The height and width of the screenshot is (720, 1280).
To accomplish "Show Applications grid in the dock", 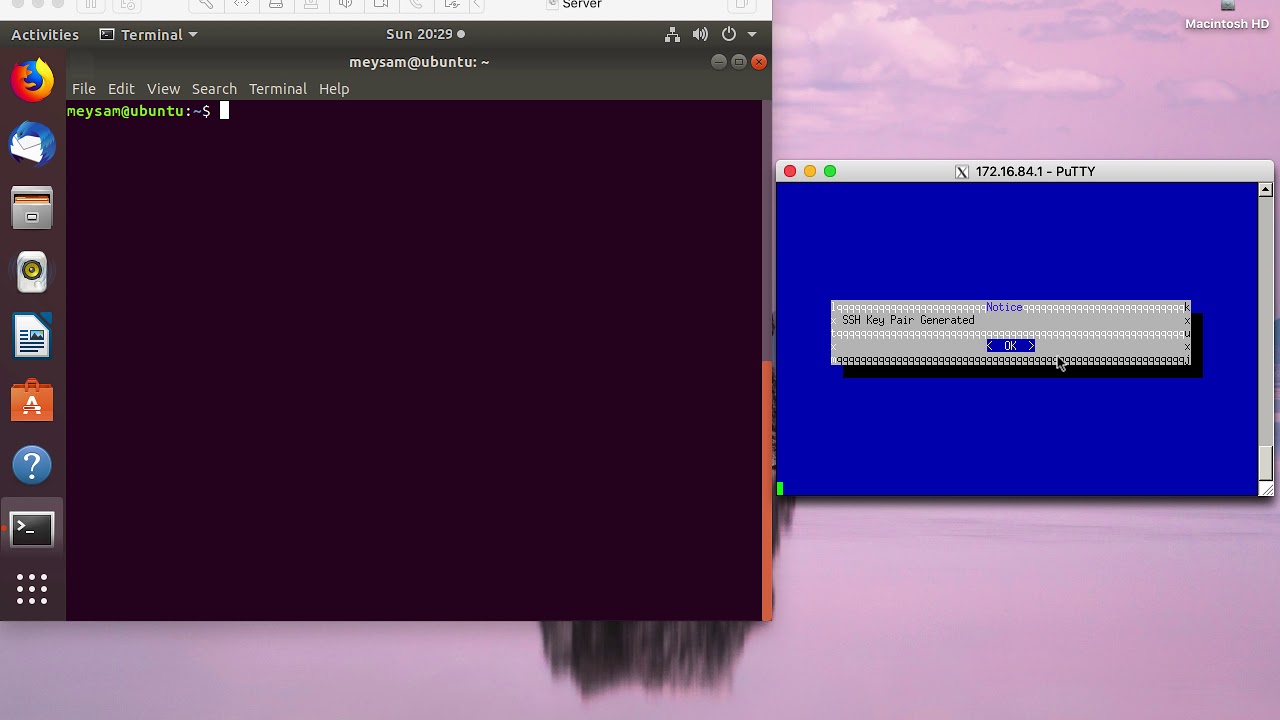I will (x=32, y=589).
